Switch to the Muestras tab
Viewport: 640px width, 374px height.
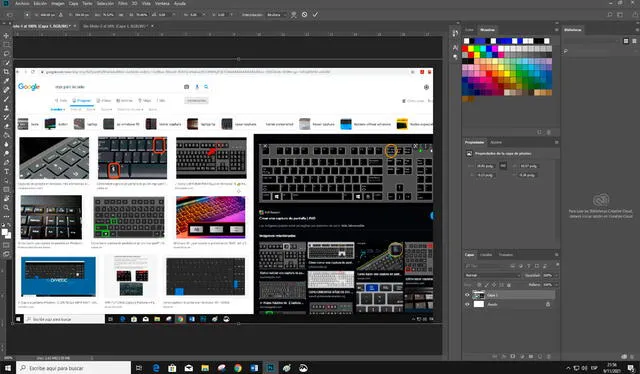[x=487, y=30]
